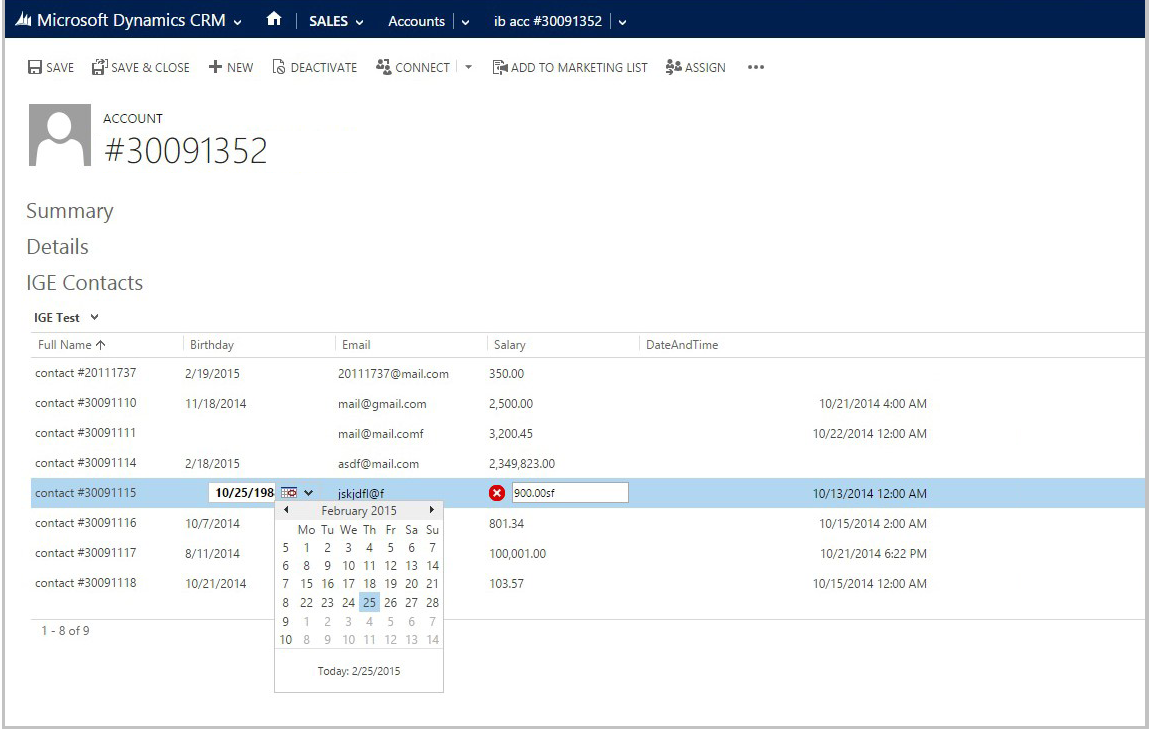The height and width of the screenshot is (730, 1151).
Task: Click the Assign users icon
Action: coord(673,68)
